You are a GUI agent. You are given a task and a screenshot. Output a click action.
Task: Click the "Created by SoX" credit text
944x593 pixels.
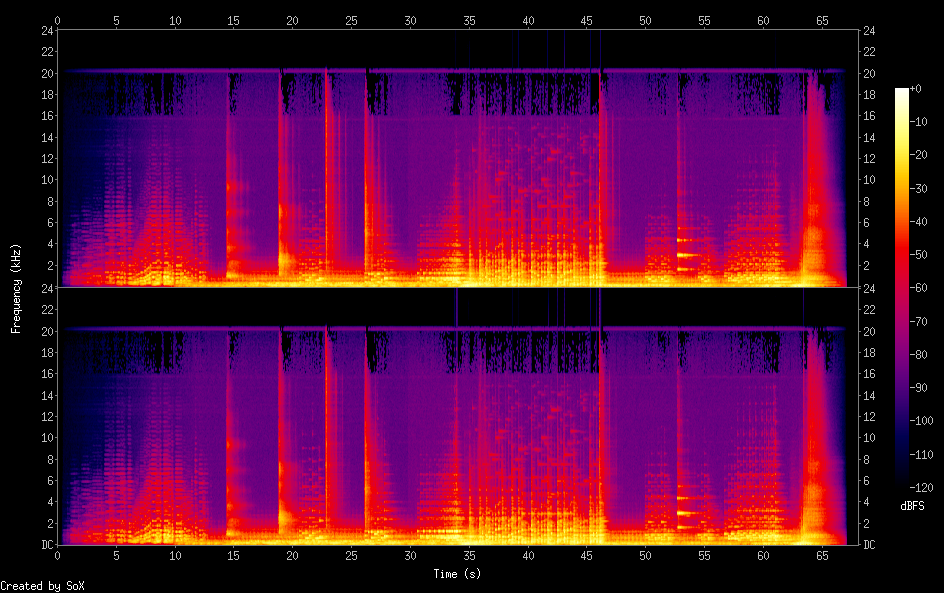[40, 586]
